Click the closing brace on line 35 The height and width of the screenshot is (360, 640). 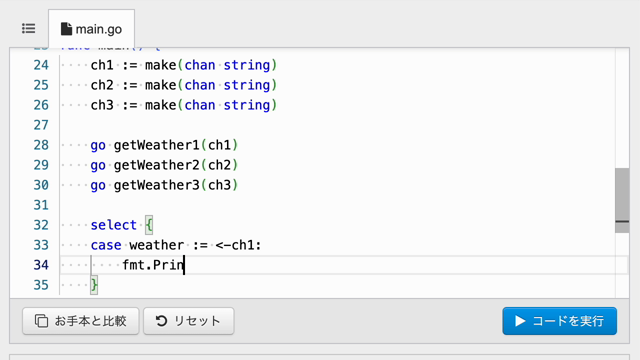(x=94, y=285)
